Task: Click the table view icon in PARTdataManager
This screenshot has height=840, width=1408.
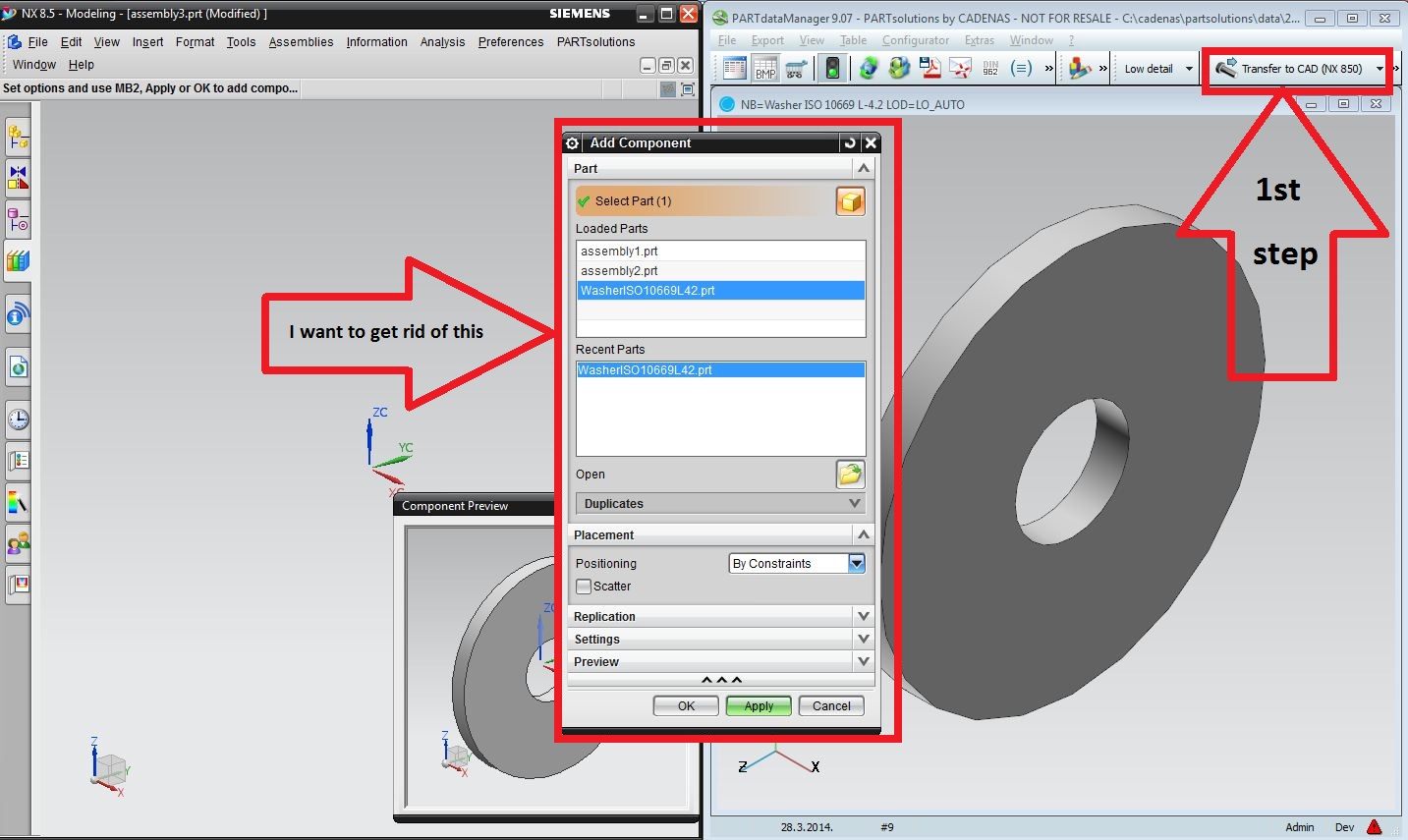Action: tap(734, 69)
